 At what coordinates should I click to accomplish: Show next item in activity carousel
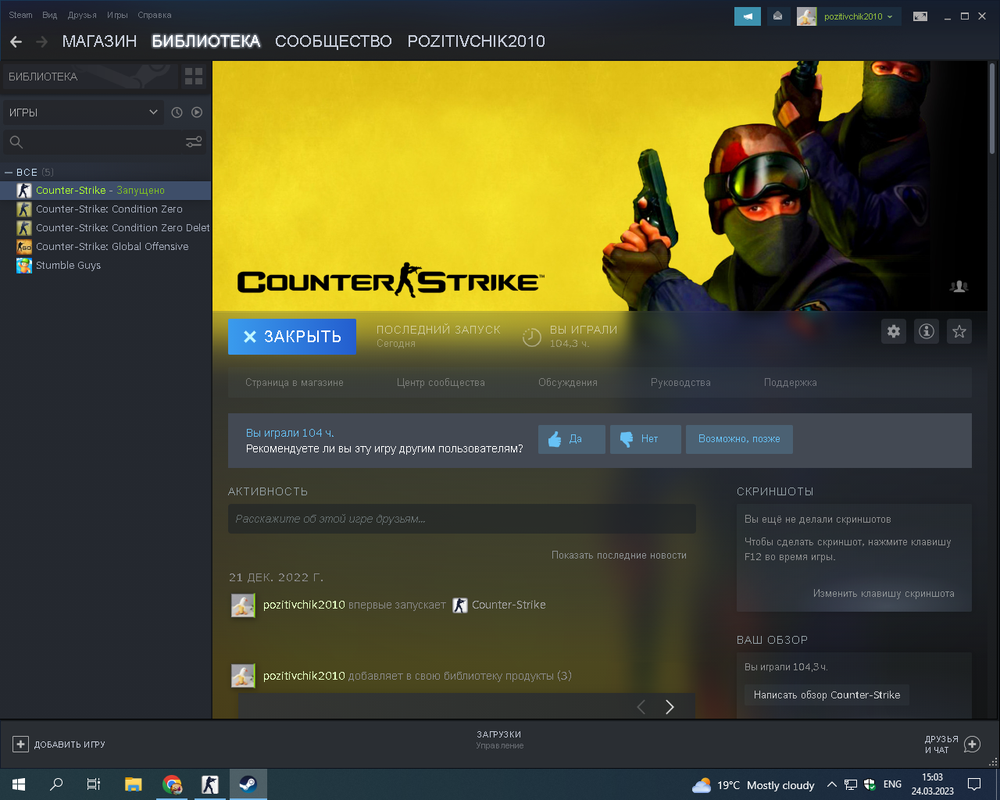tap(670, 707)
